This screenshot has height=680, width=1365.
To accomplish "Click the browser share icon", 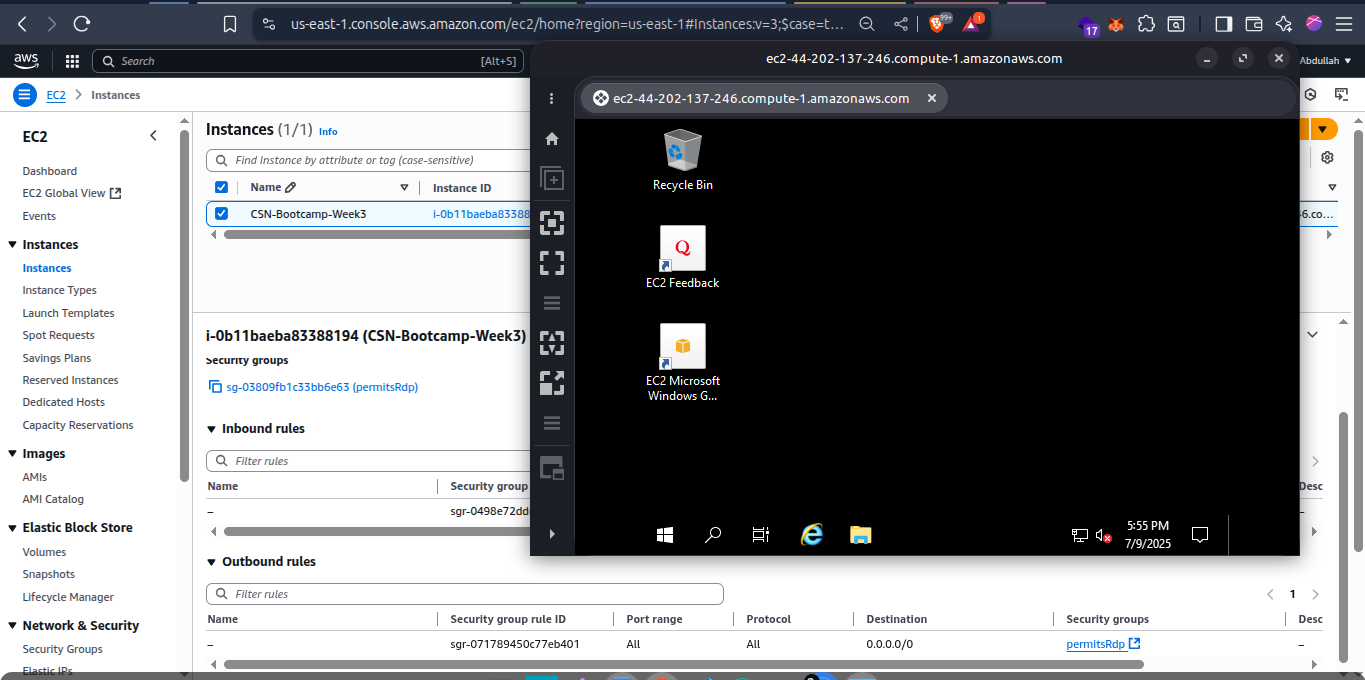I will click(x=901, y=23).
